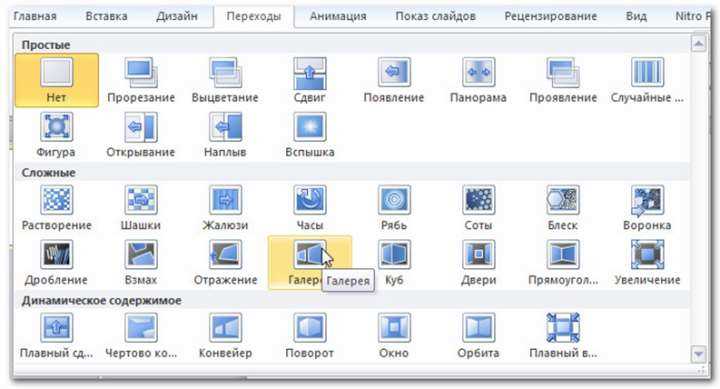Select the Соты honeycomb transition
The image size is (720, 389).
pyautogui.click(x=478, y=208)
